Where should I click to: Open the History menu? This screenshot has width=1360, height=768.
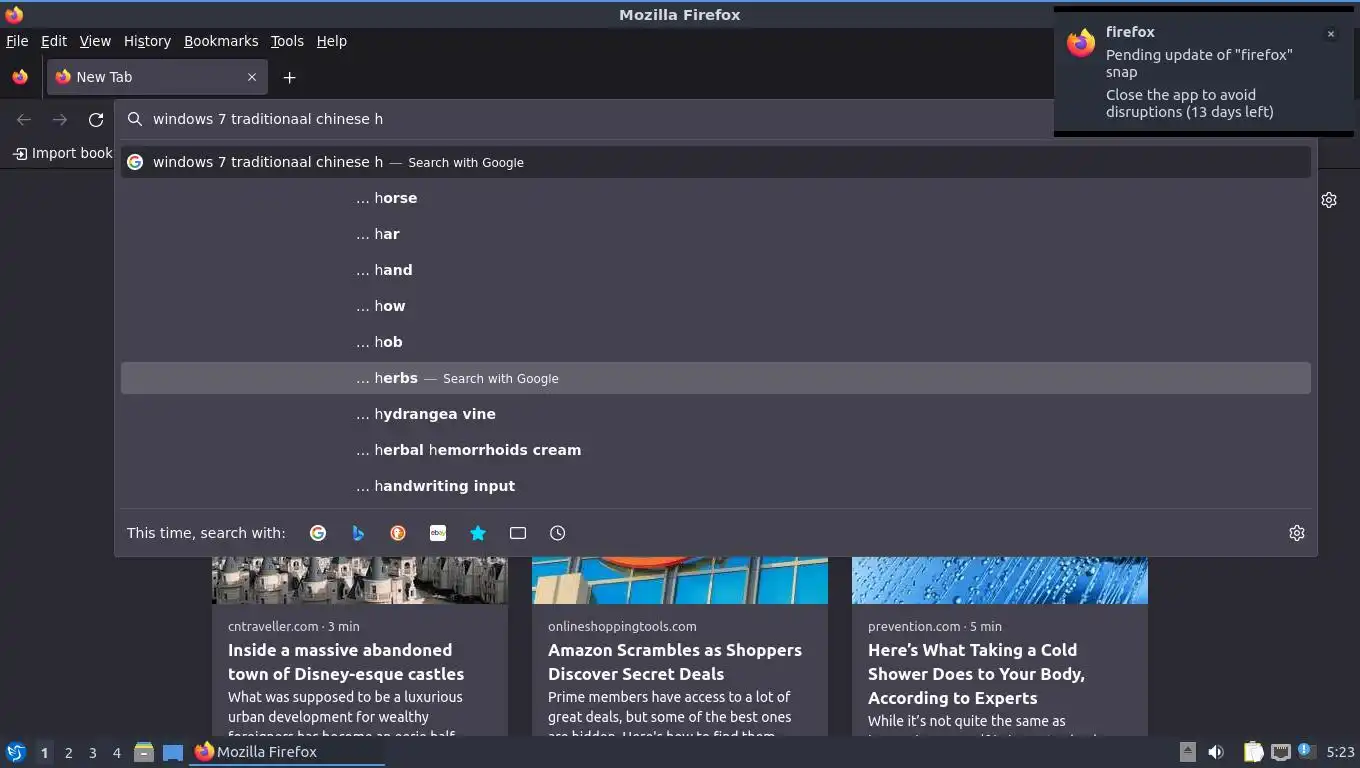pyautogui.click(x=147, y=41)
